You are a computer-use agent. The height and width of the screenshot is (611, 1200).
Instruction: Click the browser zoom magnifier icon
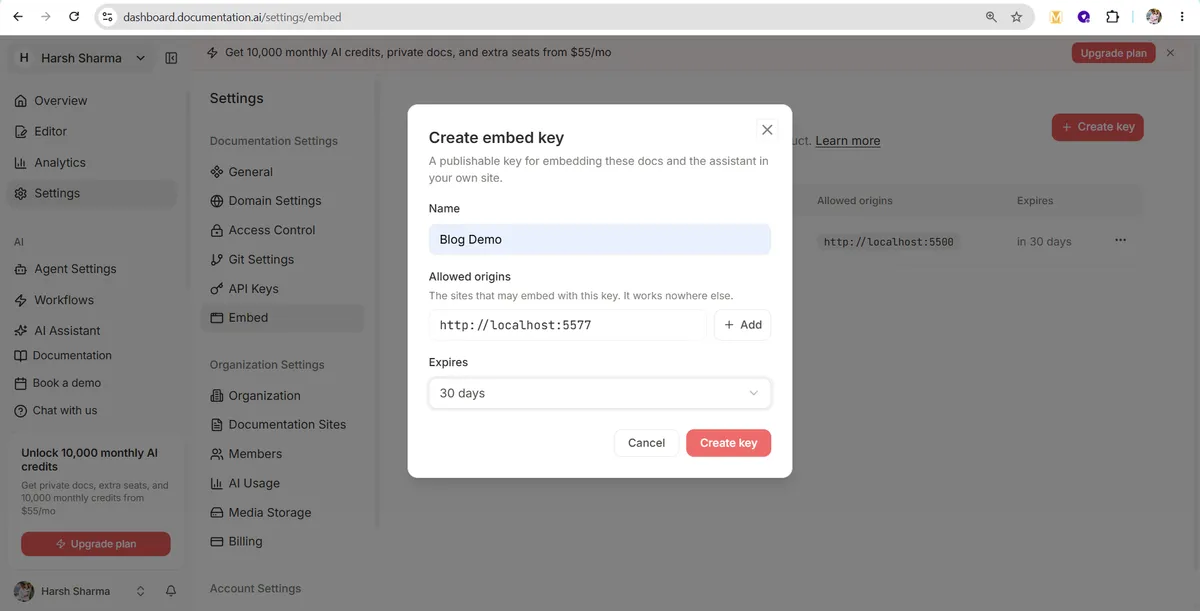[991, 17]
